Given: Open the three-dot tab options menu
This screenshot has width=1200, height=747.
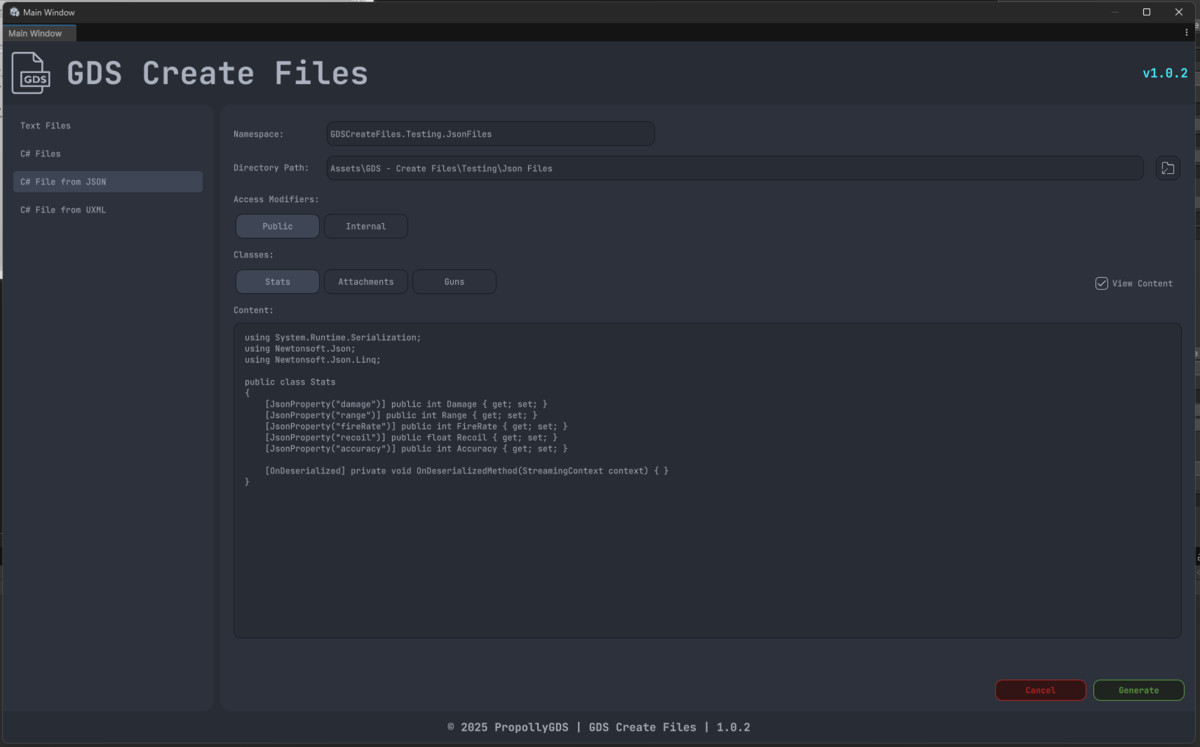Looking at the screenshot, I should click(x=1186, y=33).
